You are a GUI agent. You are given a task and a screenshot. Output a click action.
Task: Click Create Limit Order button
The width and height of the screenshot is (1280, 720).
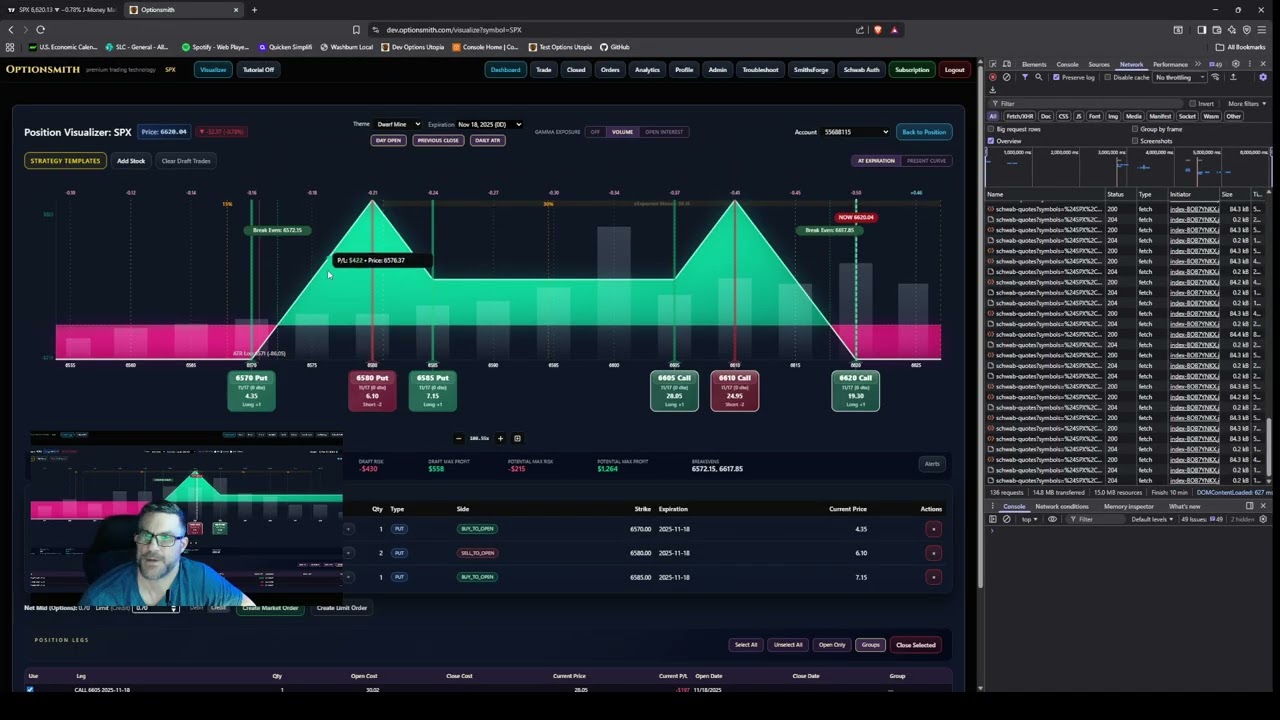[x=342, y=608]
